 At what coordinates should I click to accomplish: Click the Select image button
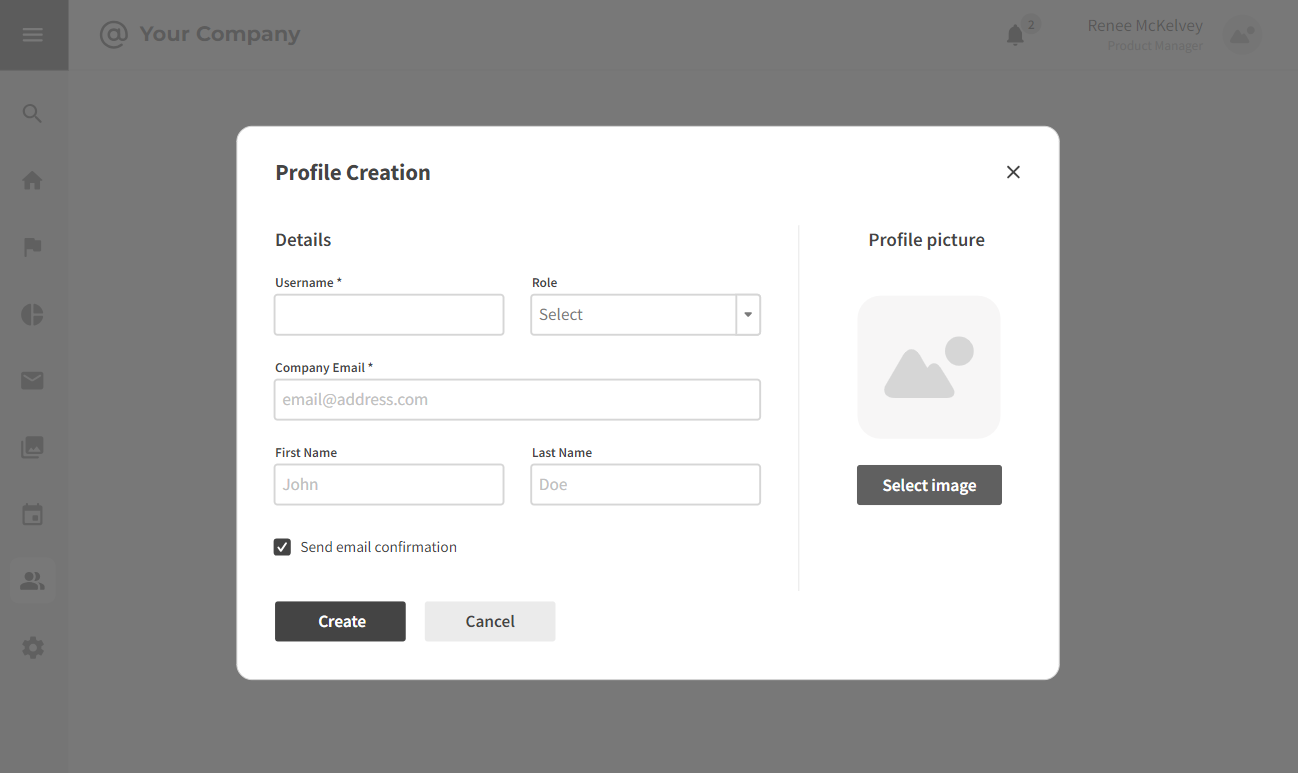tap(928, 484)
